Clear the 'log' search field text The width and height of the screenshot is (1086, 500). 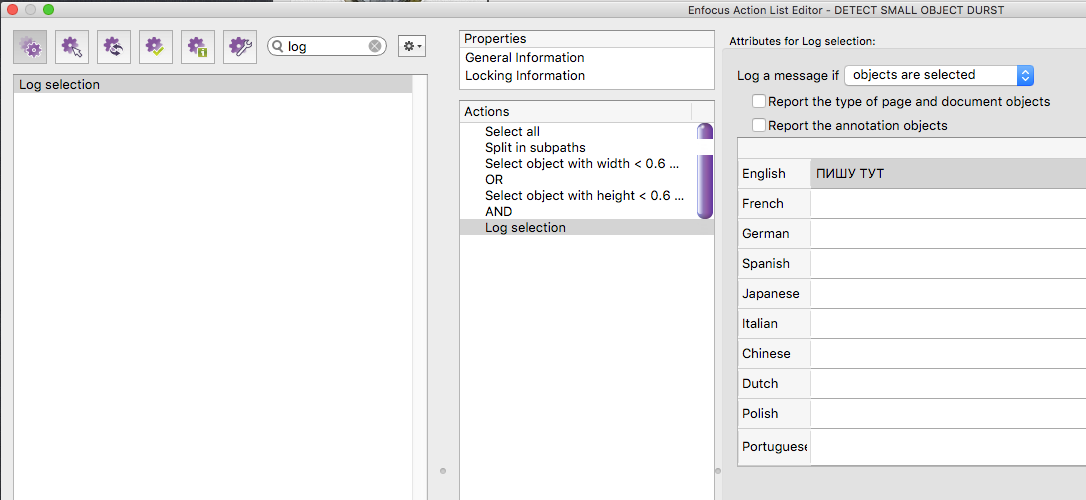coord(375,46)
